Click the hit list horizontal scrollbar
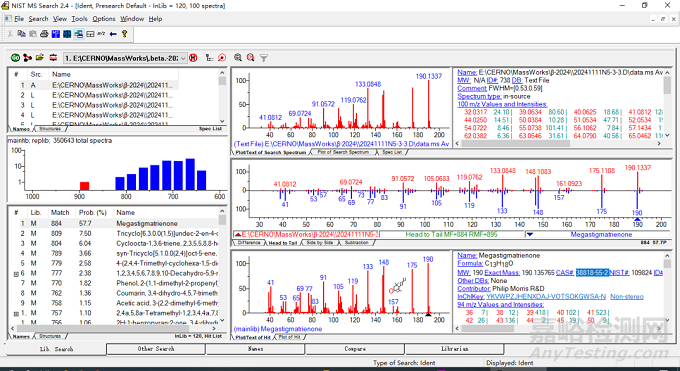680x371 pixels. 114,329
